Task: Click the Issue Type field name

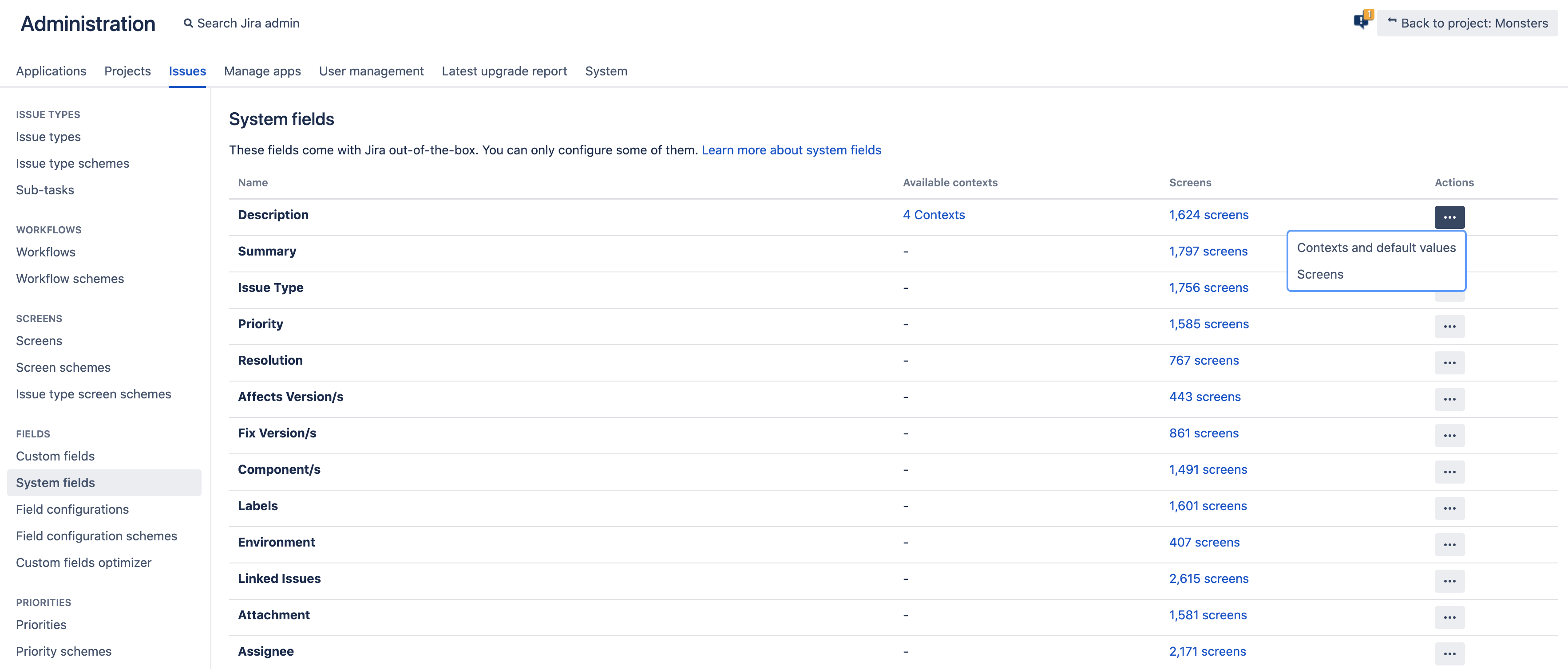Action: point(270,287)
